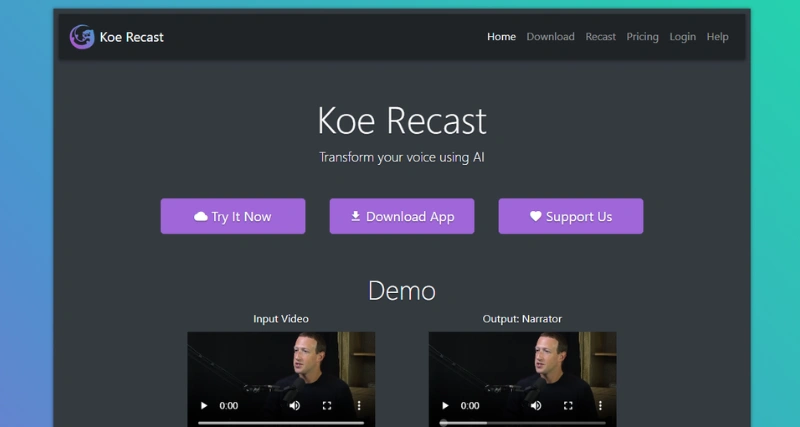Click the large 'Koe Recast' page title
The height and width of the screenshot is (427, 800).
[x=402, y=120]
